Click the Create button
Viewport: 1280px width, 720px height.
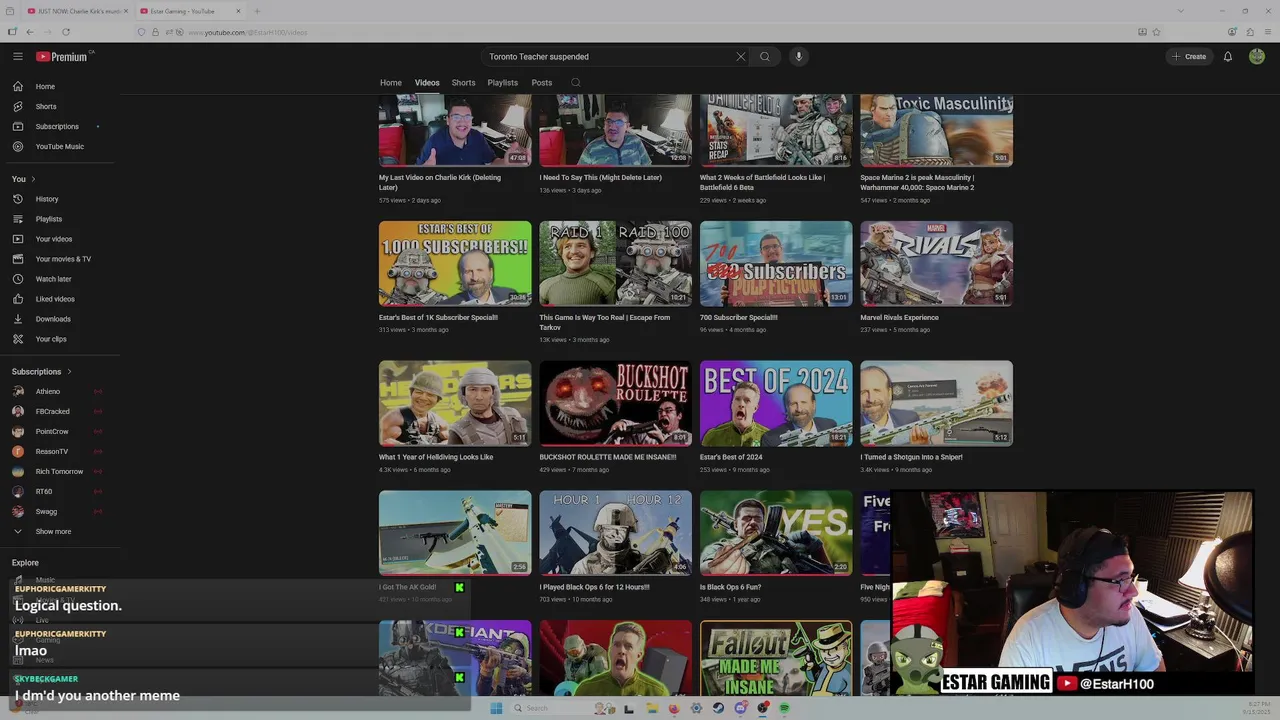point(1190,56)
